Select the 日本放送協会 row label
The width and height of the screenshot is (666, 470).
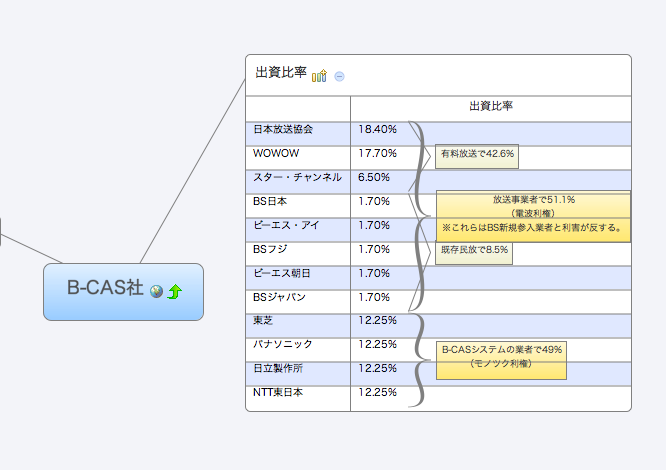click(x=283, y=129)
